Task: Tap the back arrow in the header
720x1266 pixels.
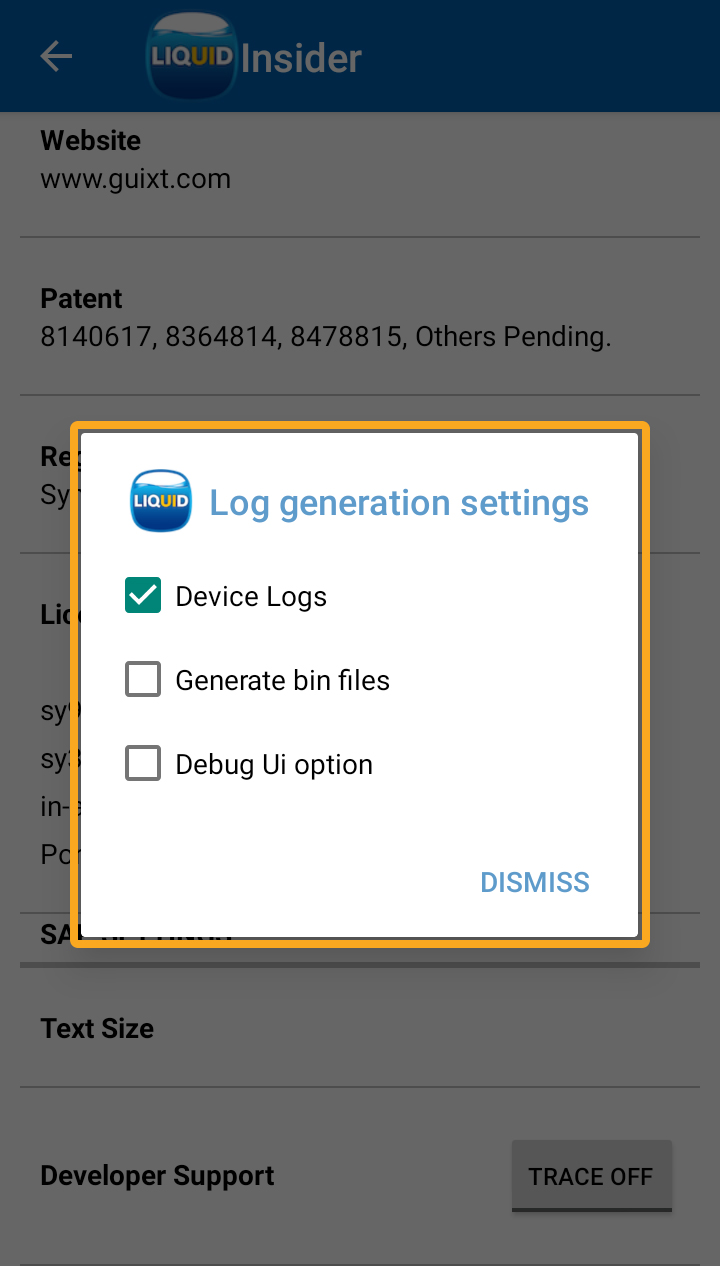Action: click(56, 57)
